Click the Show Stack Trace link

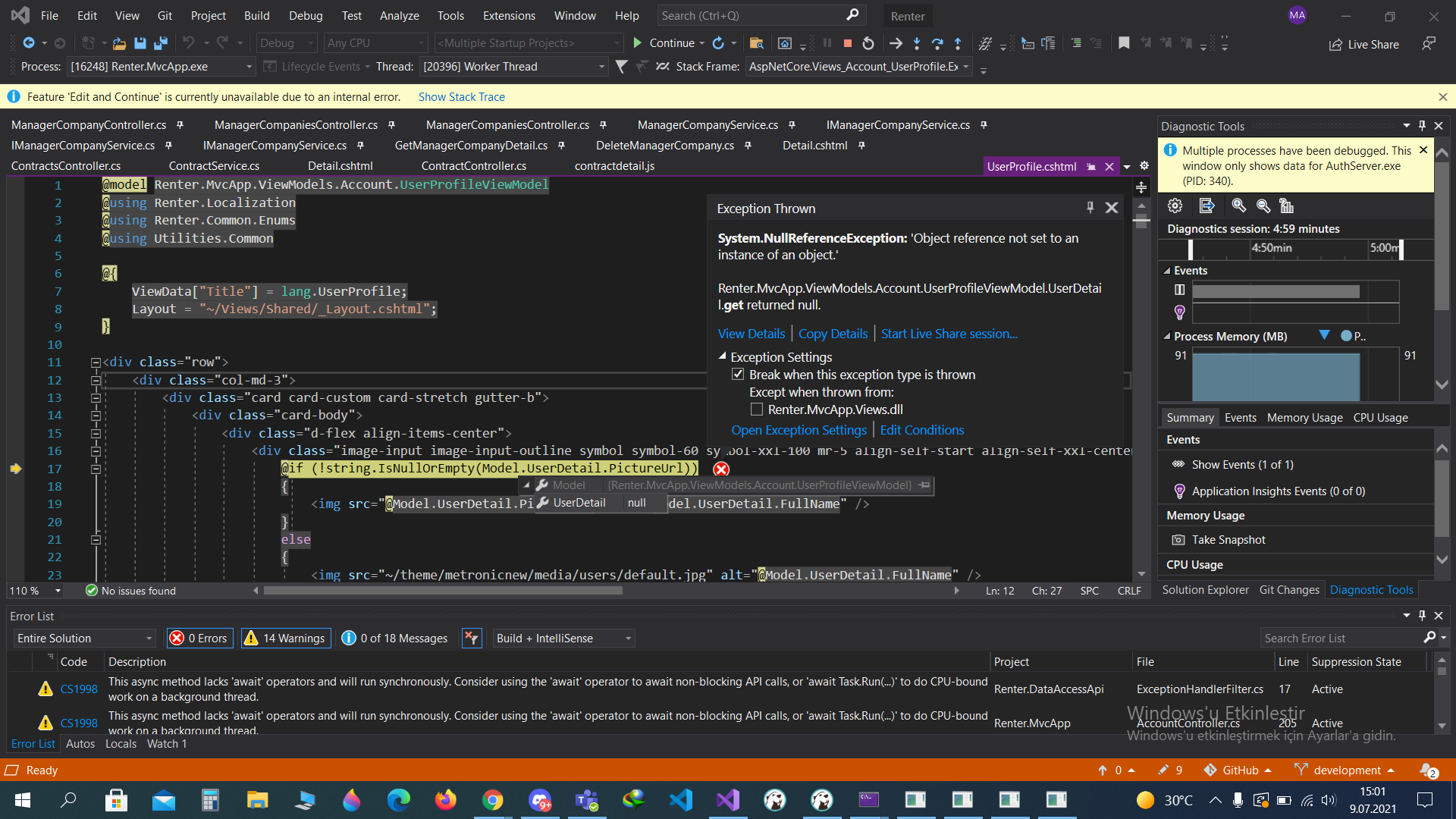461,97
